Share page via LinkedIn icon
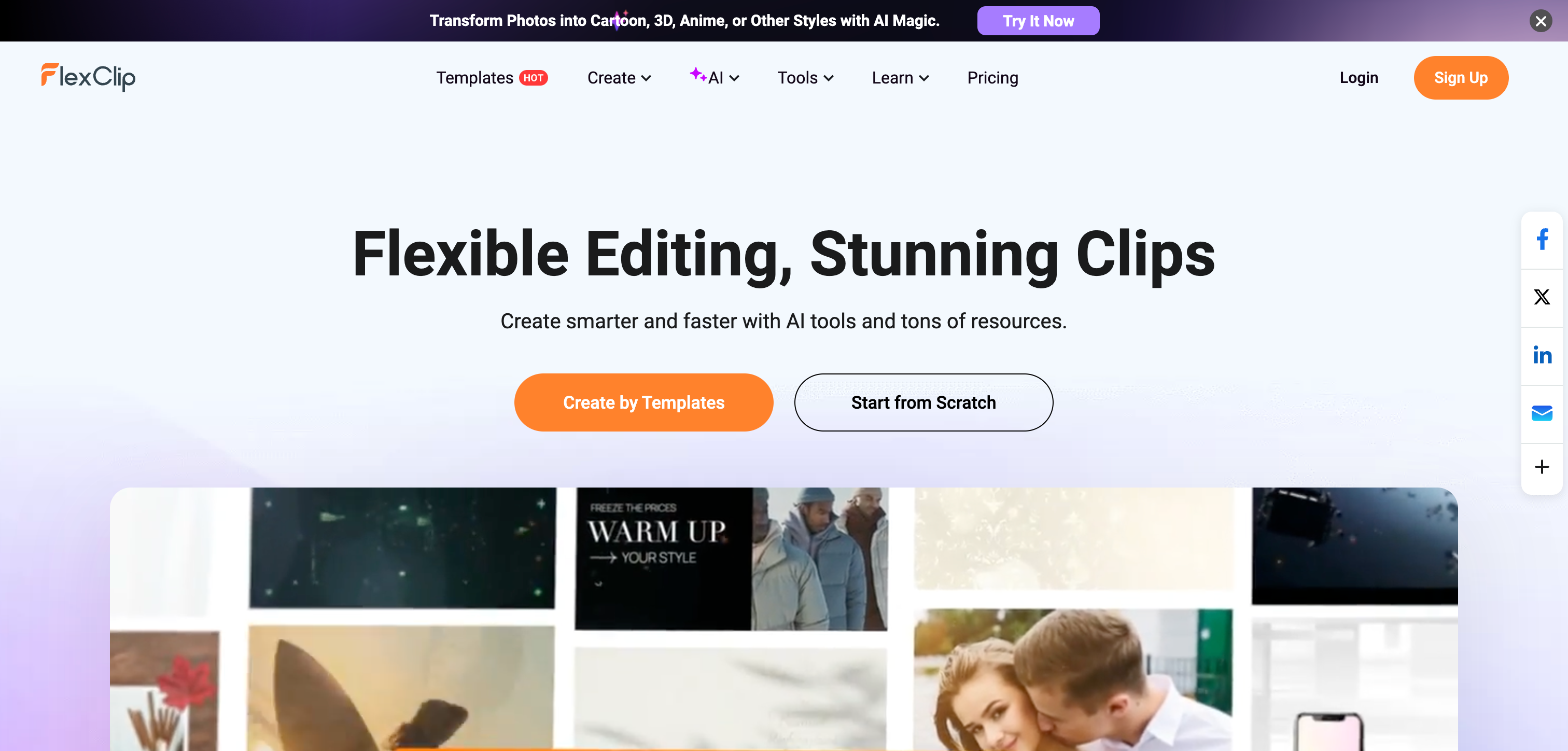1568x751 pixels. 1541,355
